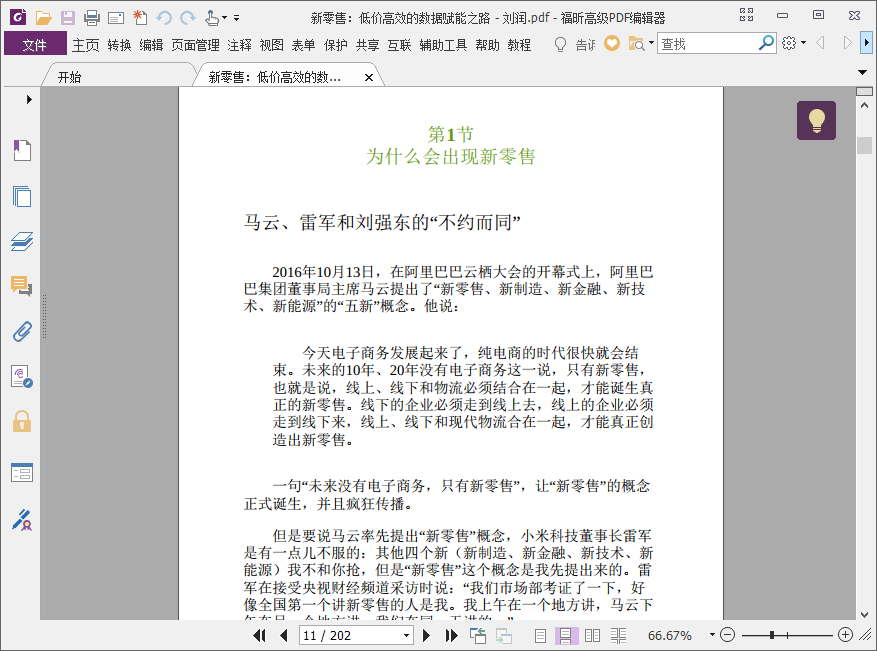877x651 pixels.
Task: Open the 文件 menu
Action: (35, 44)
